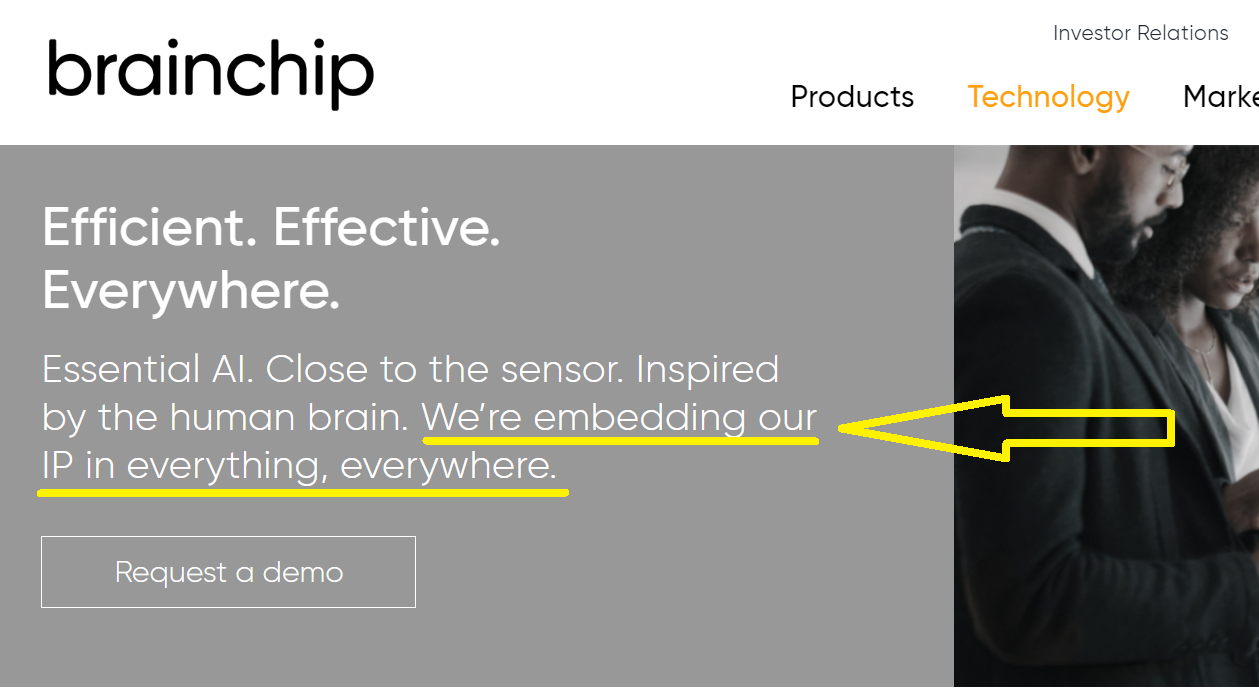
Task: Open the Investor Relations link
Action: [1140, 33]
